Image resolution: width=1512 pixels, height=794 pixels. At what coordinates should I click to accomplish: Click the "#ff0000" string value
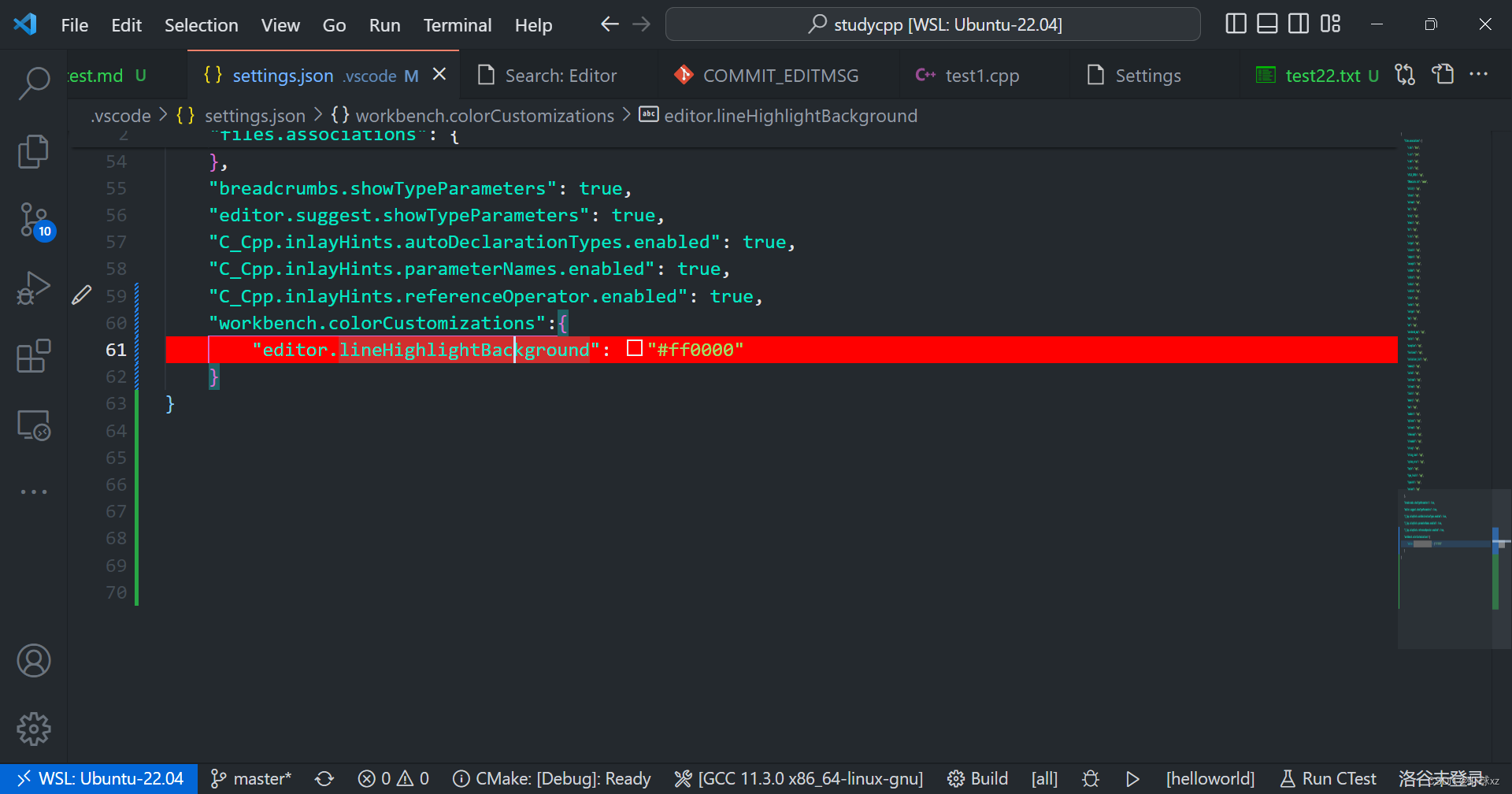(x=695, y=350)
